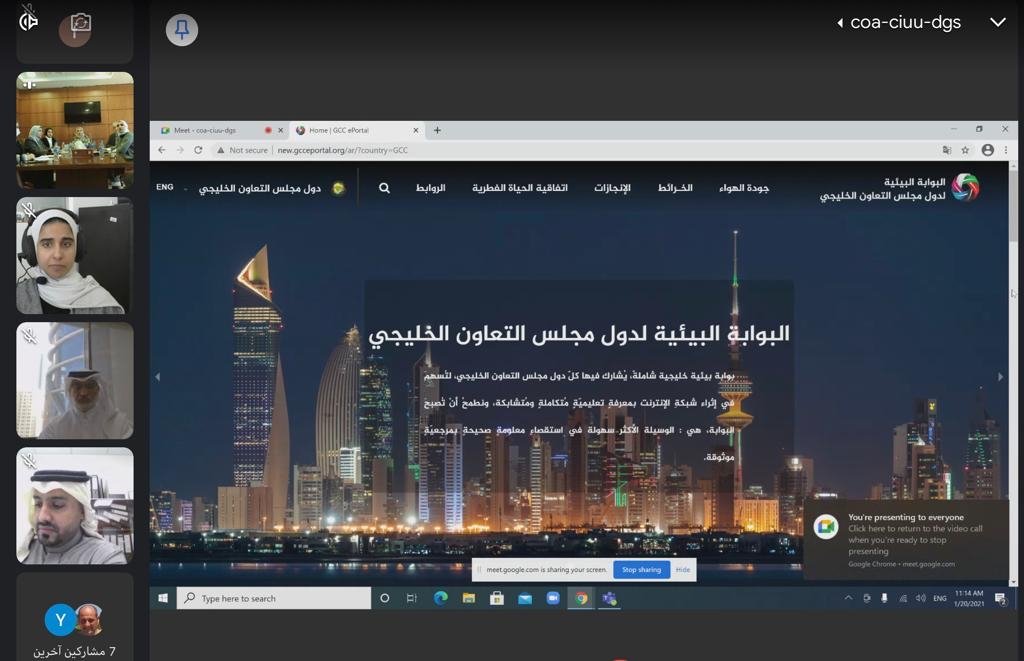Select the GCC logo in the portal navigation
The image size is (1024, 661).
pyautogui.click(x=339, y=187)
